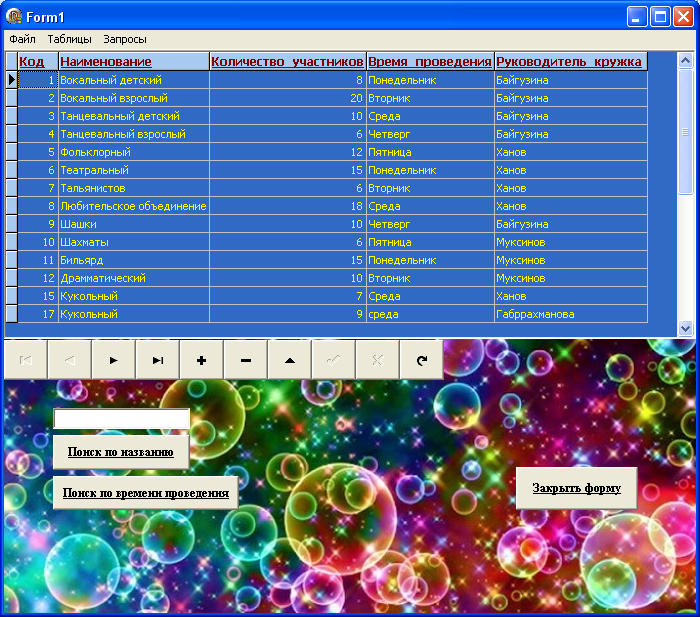
Task: Click Код cell with value 12
Action: (x=38, y=278)
